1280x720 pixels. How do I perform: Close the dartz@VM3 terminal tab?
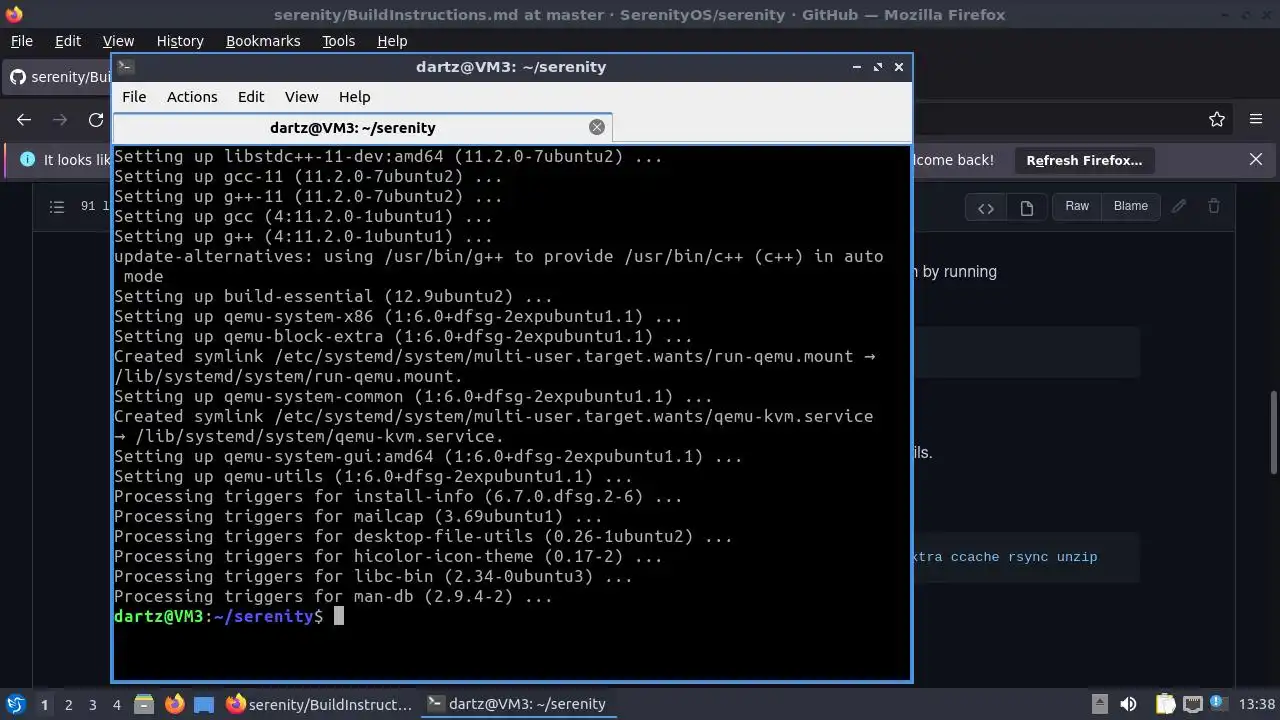(597, 127)
